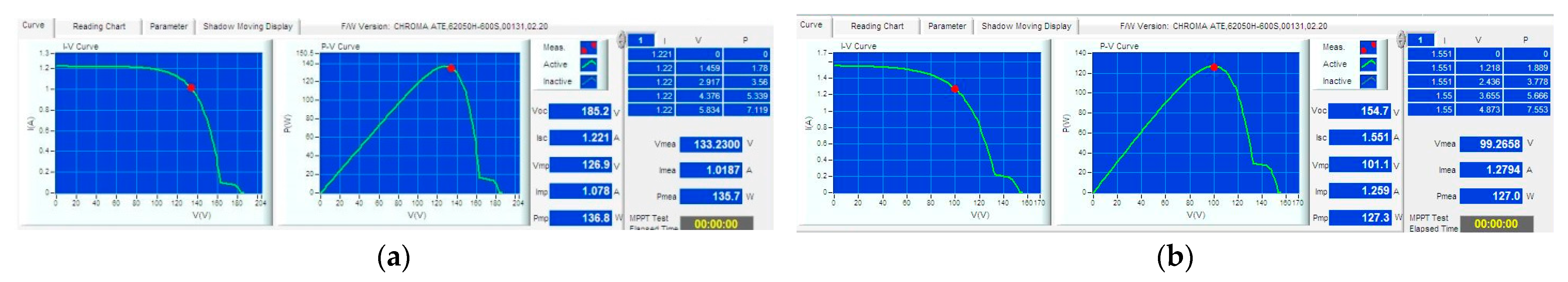The image size is (1568, 282).
Task: Switch to the Parameter tab in panel (a)
Action: pyautogui.click(x=168, y=26)
